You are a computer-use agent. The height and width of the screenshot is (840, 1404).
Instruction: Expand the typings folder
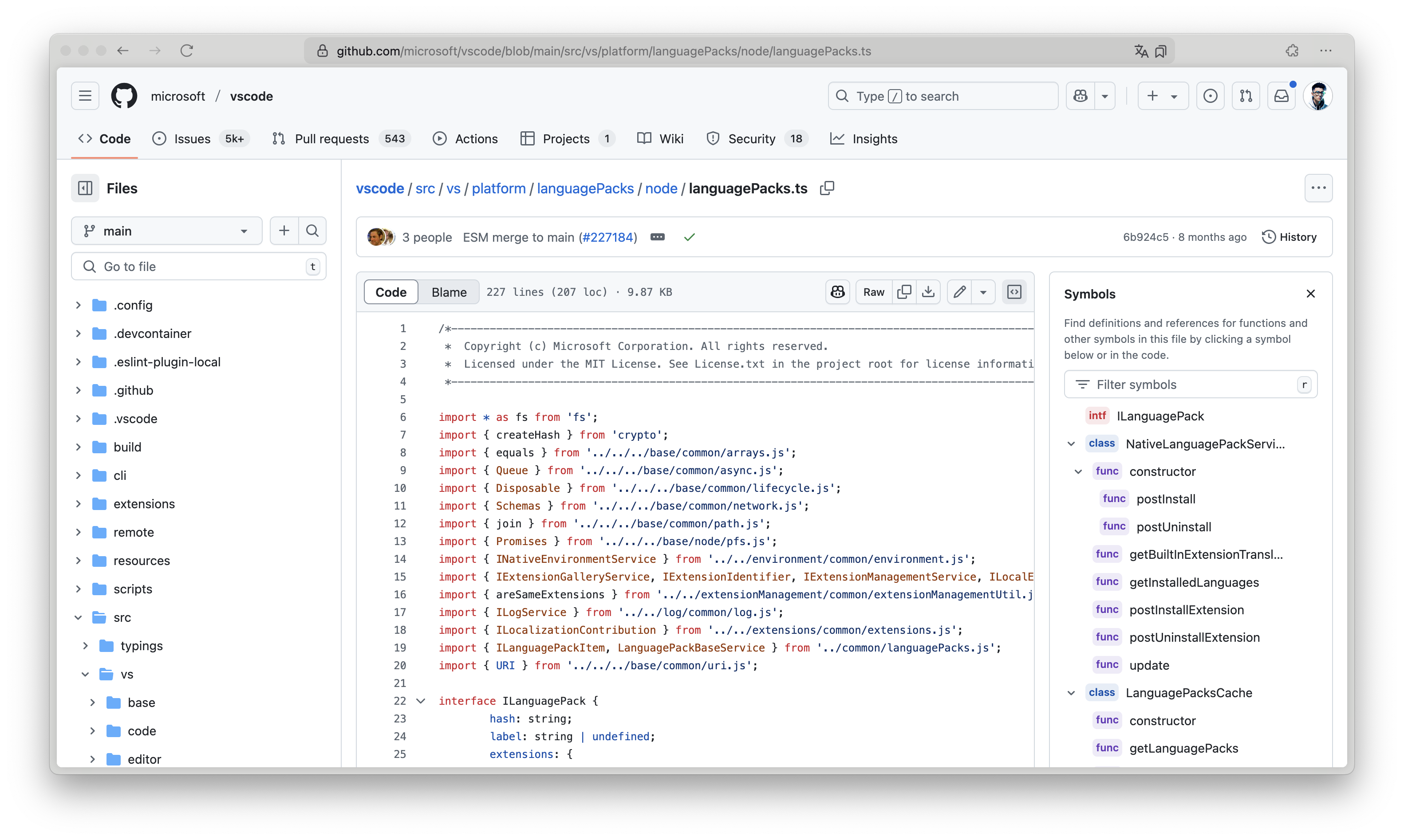coord(86,645)
